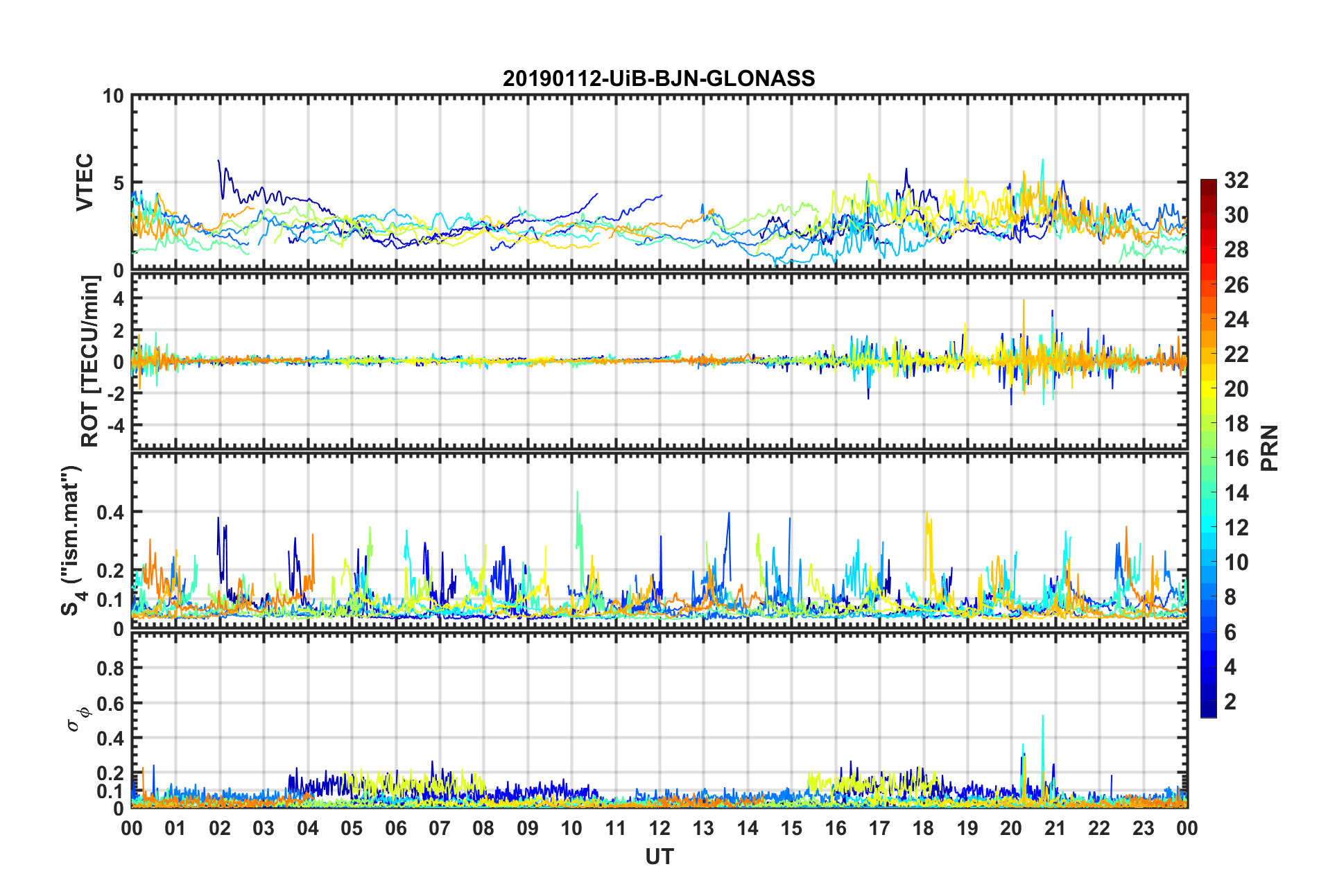
Task: Click ROT axis tick label -4
Action: click(x=115, y=424)
